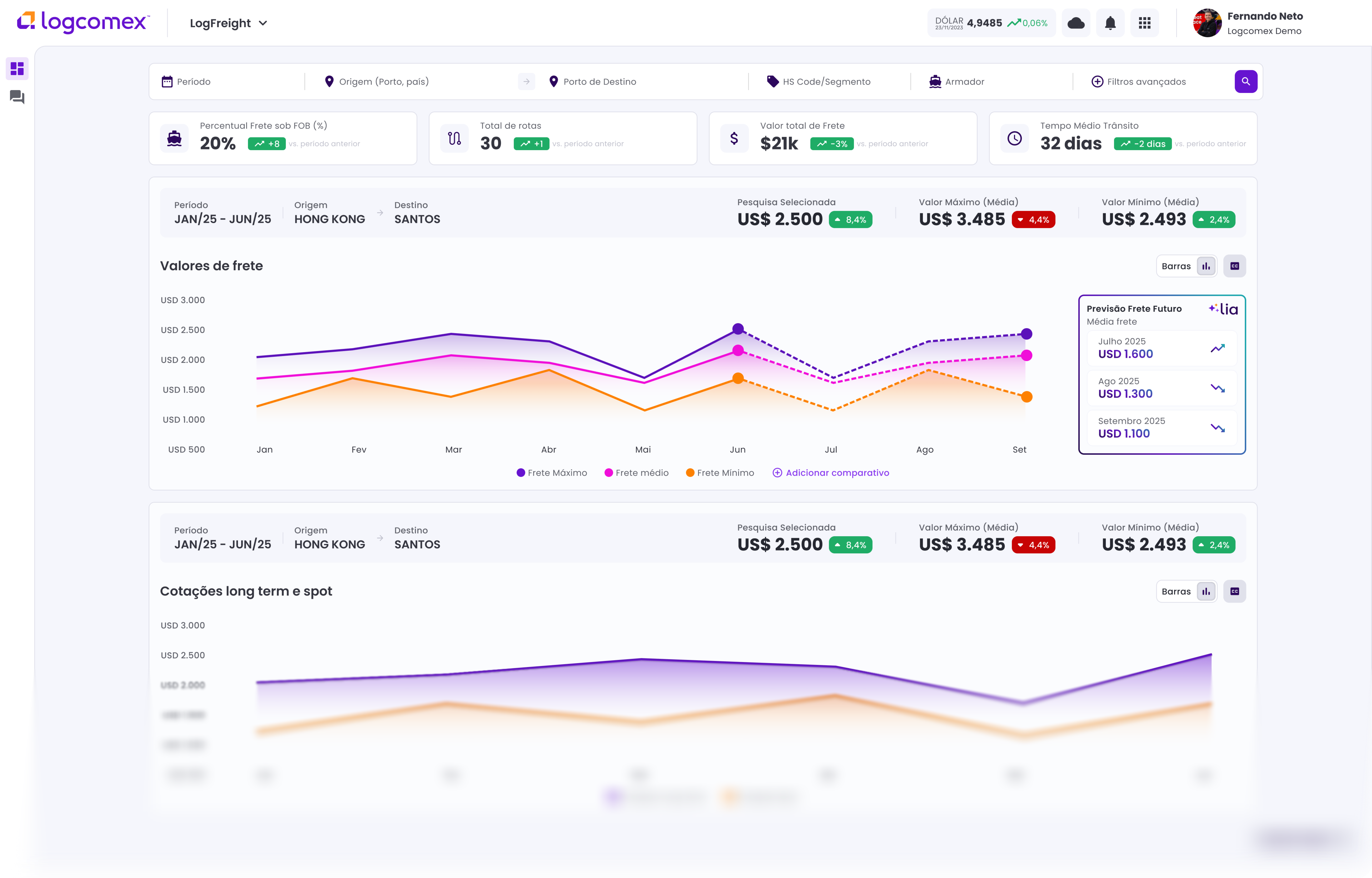The height and width of the screenshot is (878, 1372).
Task: Click Adicionar comparativo link
Action: [831, 473]
